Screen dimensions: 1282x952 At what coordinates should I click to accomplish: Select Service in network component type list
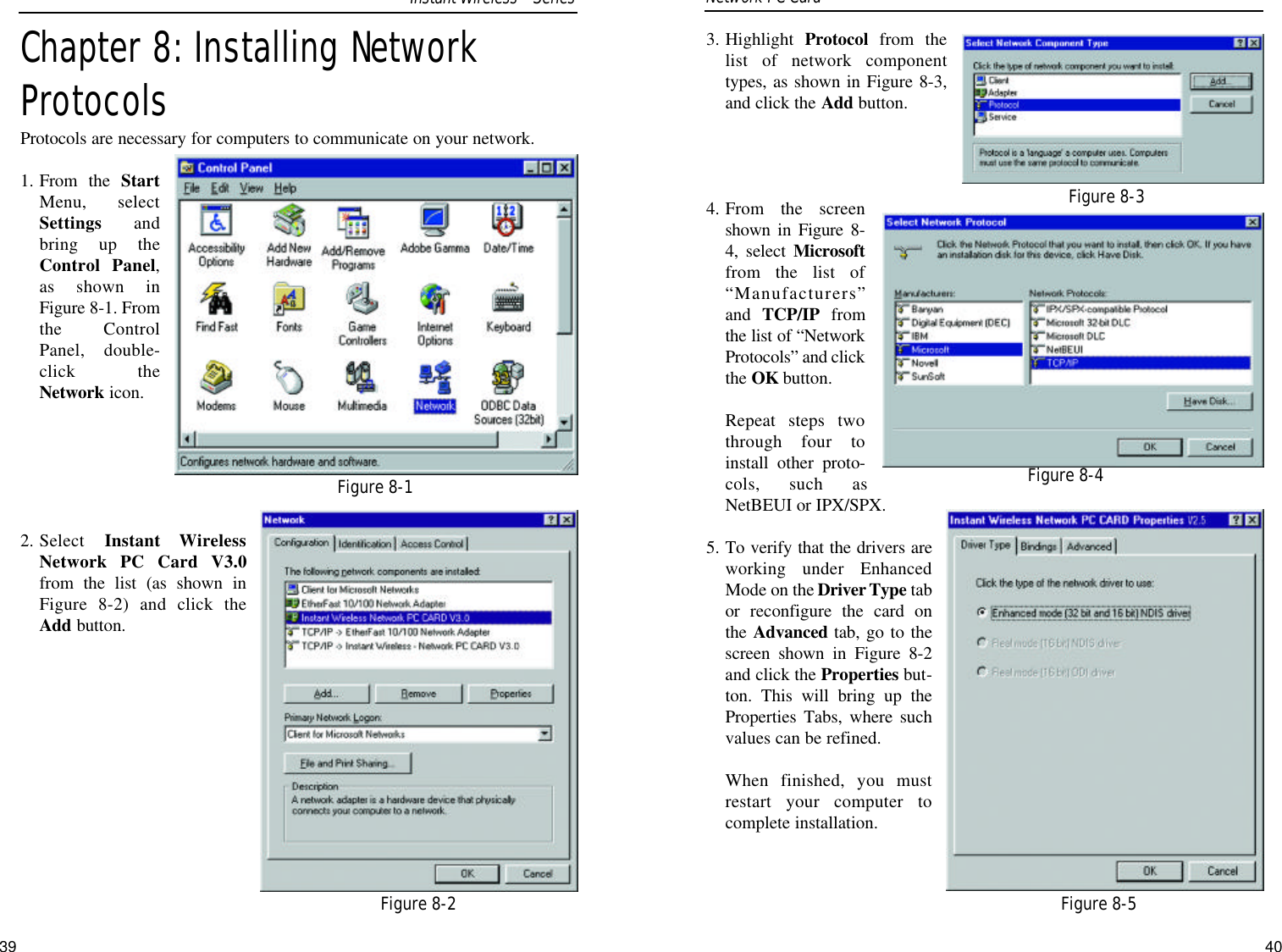1076,117
